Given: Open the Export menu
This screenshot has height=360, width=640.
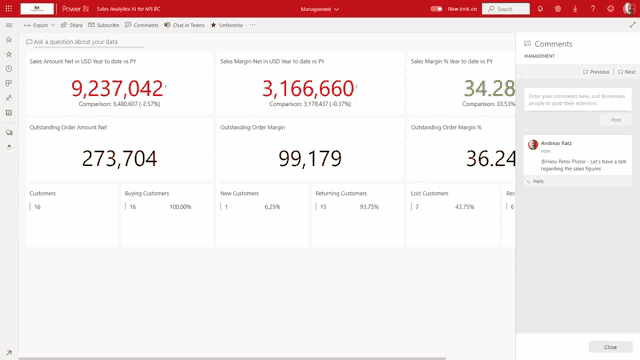Looking at the screenshot, I should pyautogui.click(x=39, y=25).
